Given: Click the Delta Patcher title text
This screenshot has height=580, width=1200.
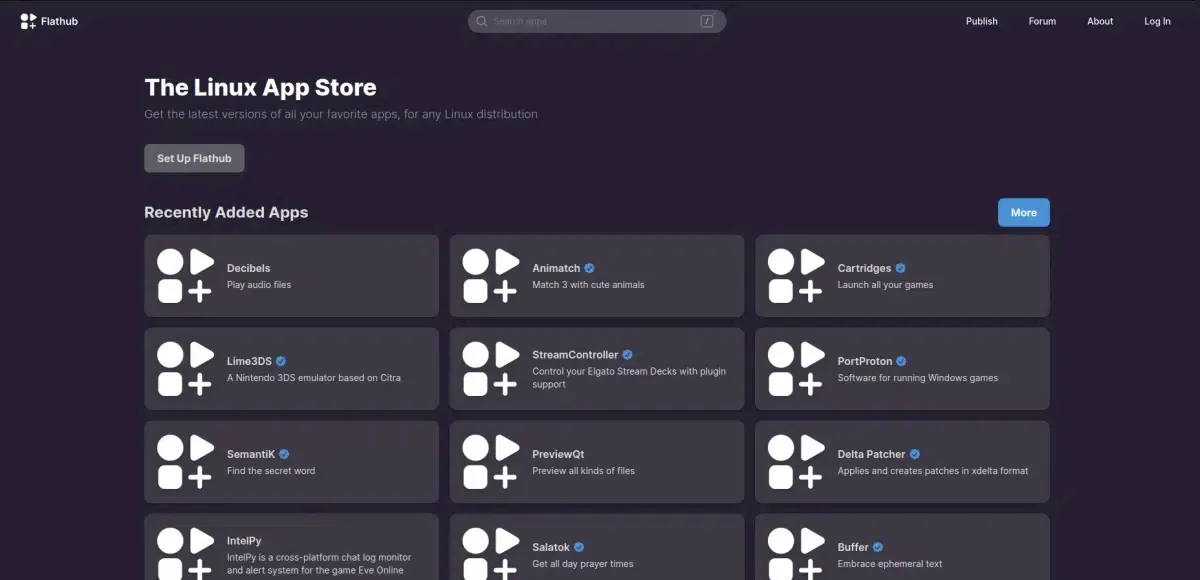Looking at the screenshot, I should 871,454.
